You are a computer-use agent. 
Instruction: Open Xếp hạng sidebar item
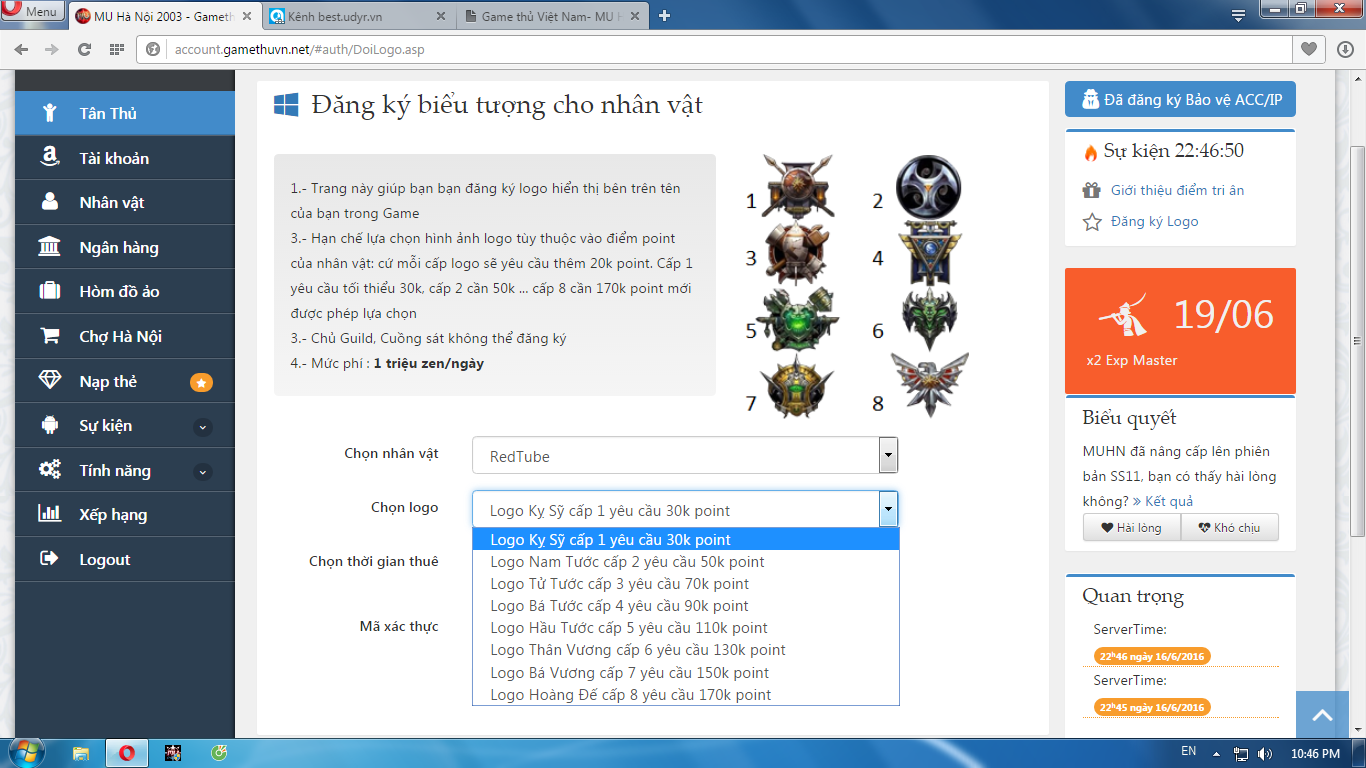click(125, 514)
